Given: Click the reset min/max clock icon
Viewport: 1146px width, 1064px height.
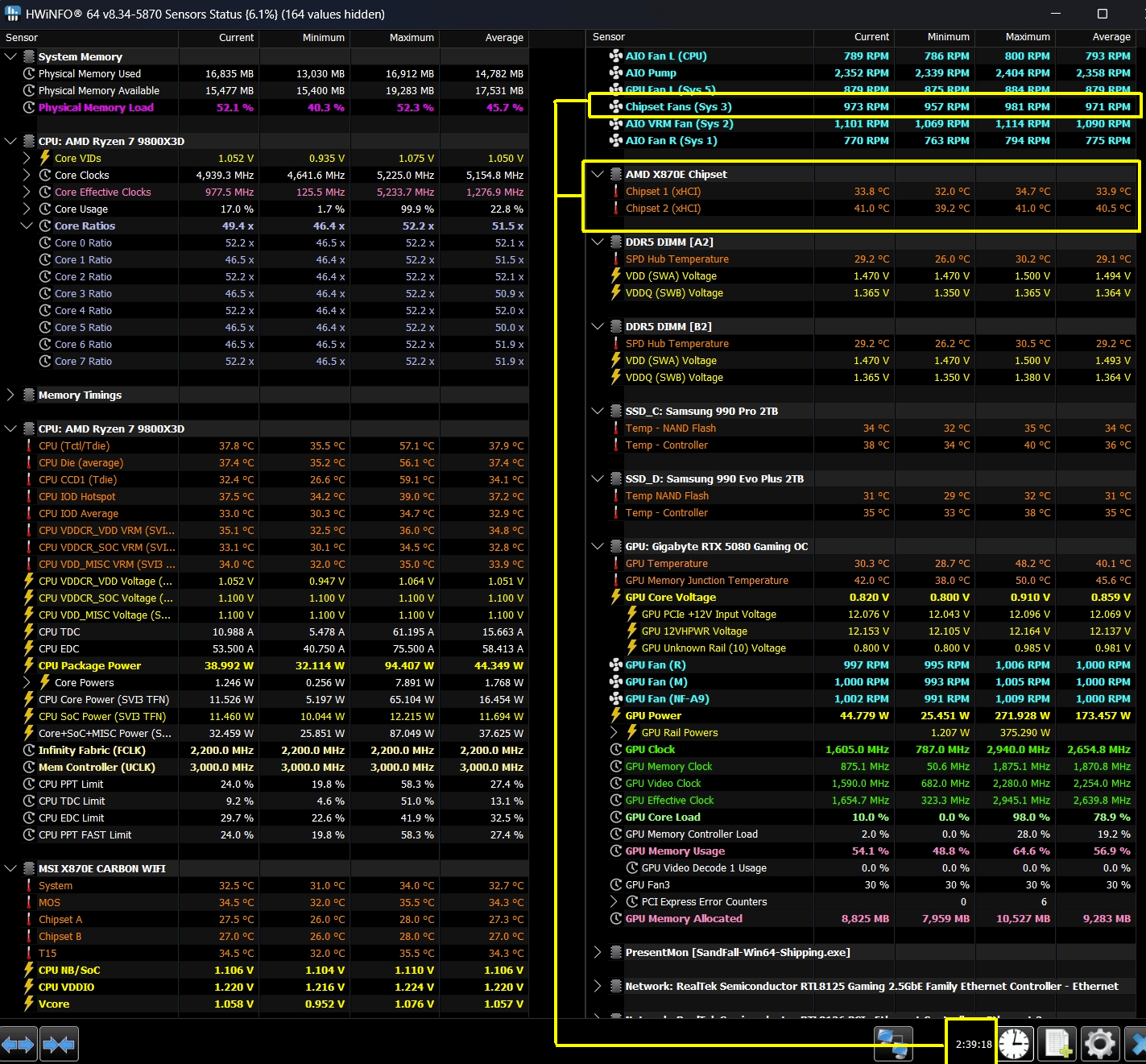Looking at the screenshot, I should click(x=1015, y=1044).
